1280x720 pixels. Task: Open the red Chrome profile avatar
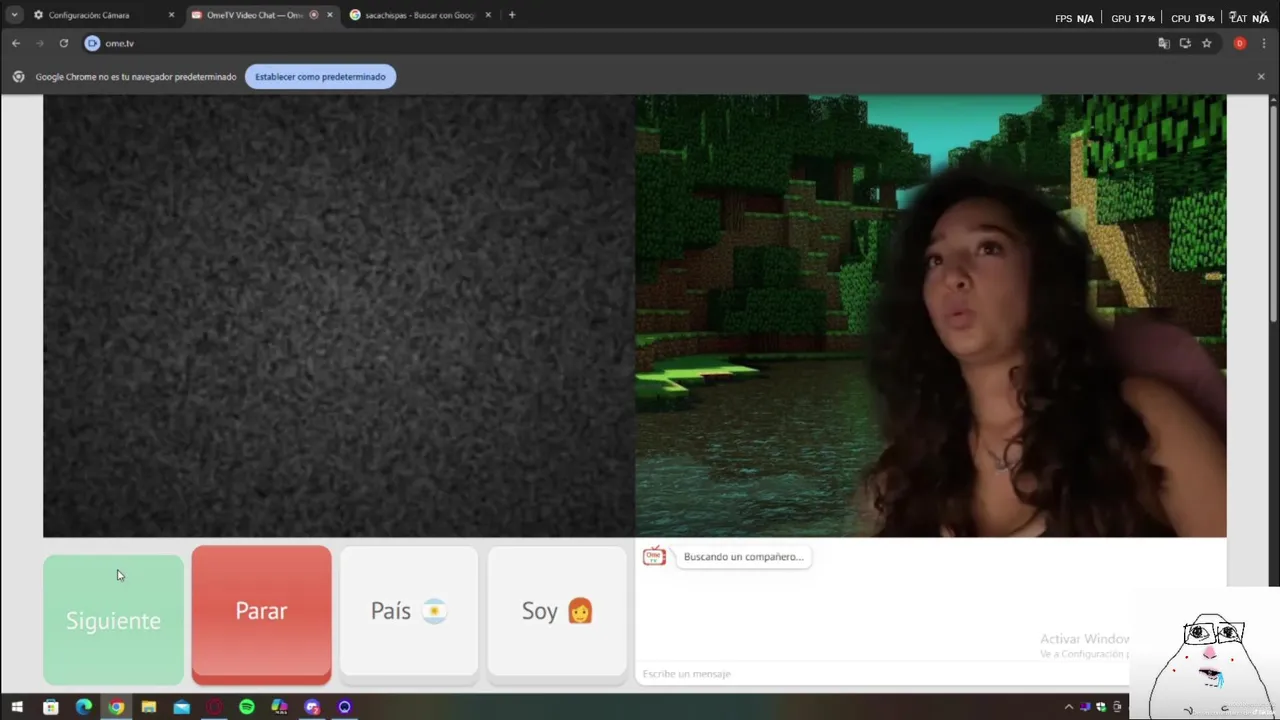tap(1240, 43)
